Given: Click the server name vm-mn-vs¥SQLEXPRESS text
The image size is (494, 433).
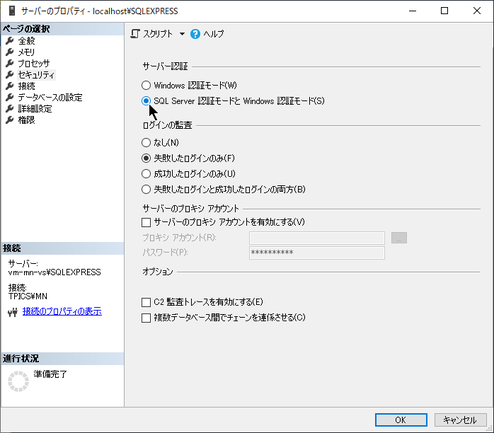Looking at the screenshot, I should [55, 272].
